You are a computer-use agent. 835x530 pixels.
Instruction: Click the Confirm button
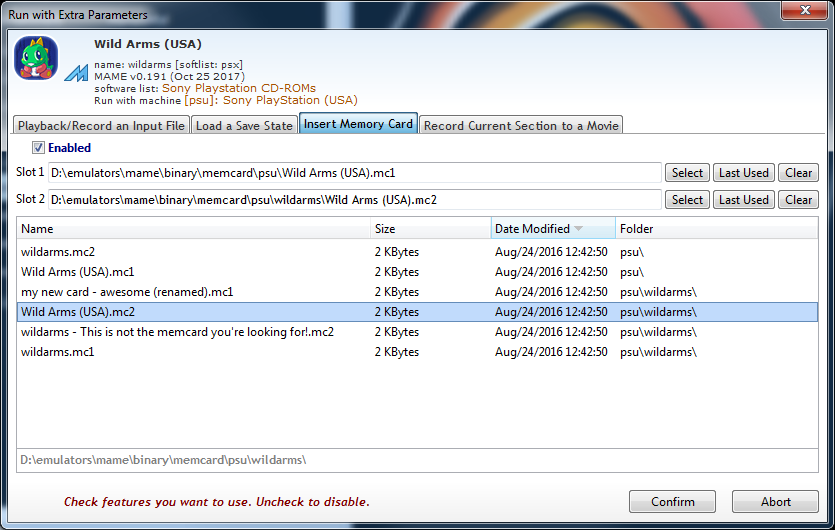(x=672, y=502)
